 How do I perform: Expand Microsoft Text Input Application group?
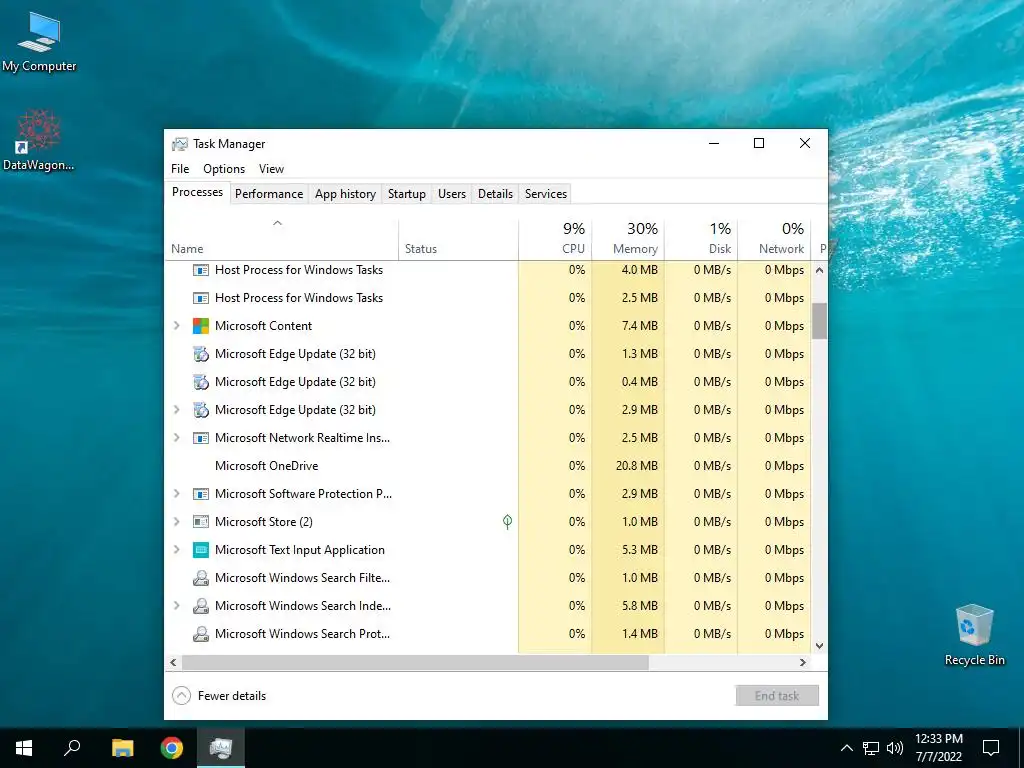[x=176, y=550]
